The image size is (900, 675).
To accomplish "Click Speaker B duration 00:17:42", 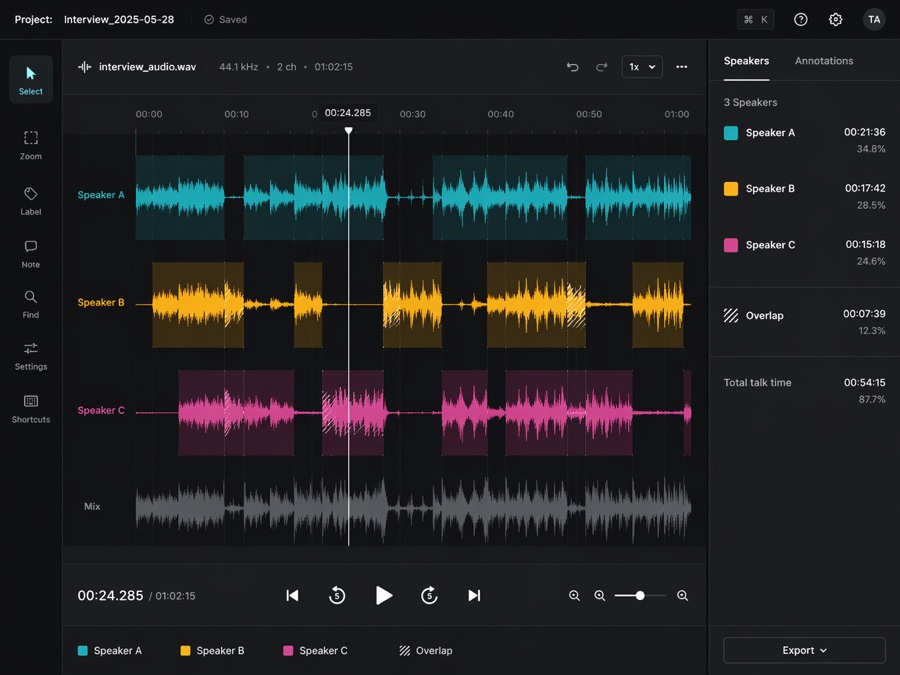I will coord(865,188).
